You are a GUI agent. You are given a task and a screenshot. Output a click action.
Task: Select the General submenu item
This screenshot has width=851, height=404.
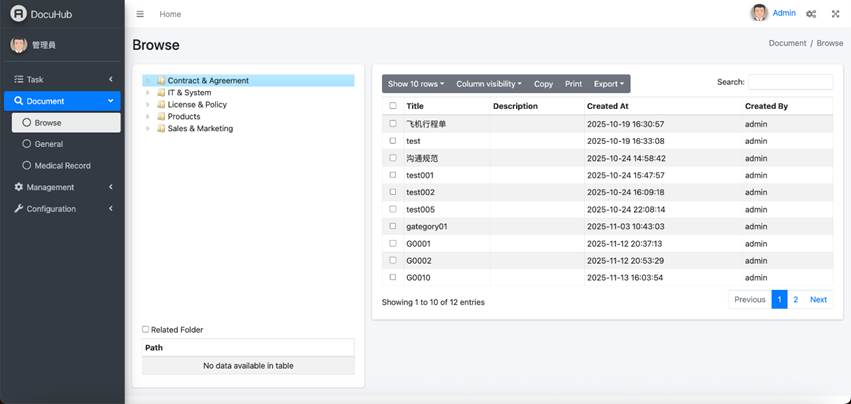(66, 144)
